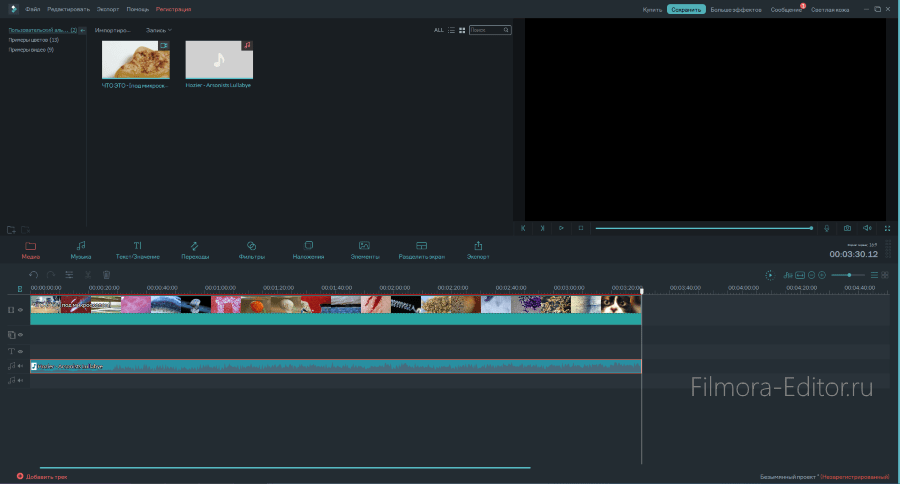Open the ALL media filter dropdown
Image resolution: width=900 pixels, height=484 pixels.
coord(438,30)
